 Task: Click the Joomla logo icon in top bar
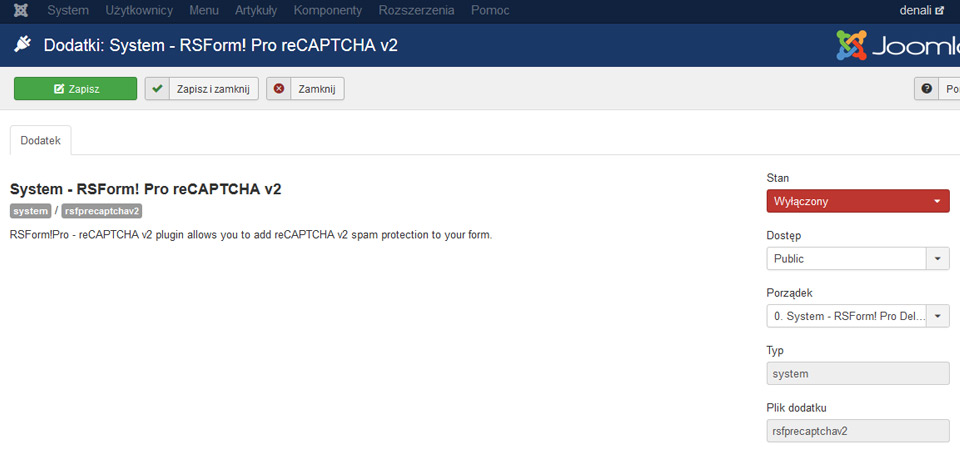coord(20,10)
